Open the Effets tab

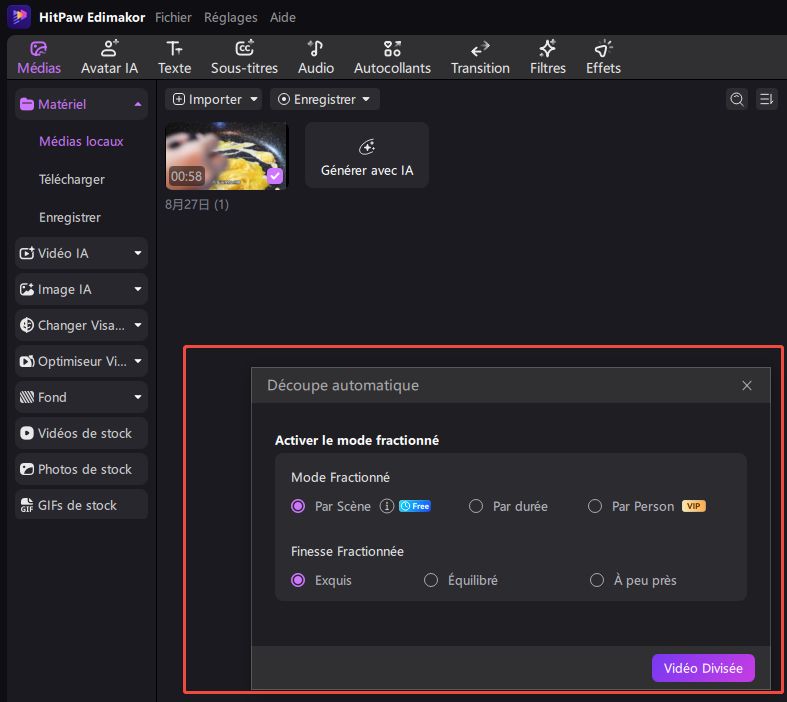coord(603,58)
